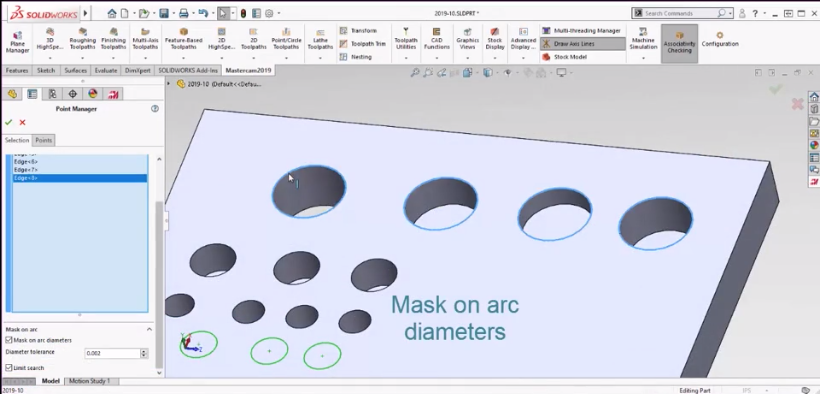Click the Toolpath Trim tool

[362, 44]
